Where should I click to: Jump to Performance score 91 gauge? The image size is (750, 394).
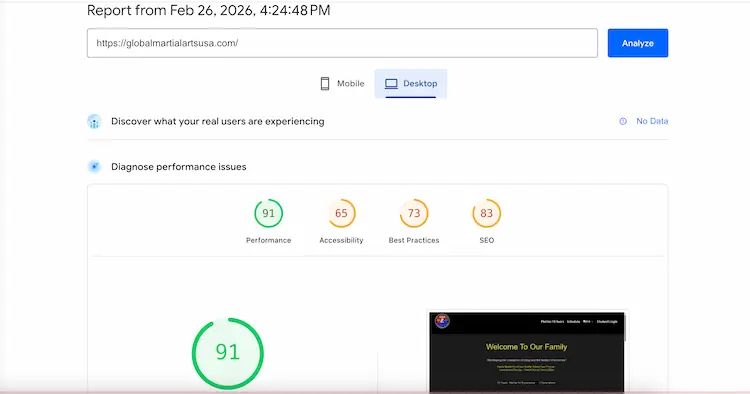pos(268,213)
